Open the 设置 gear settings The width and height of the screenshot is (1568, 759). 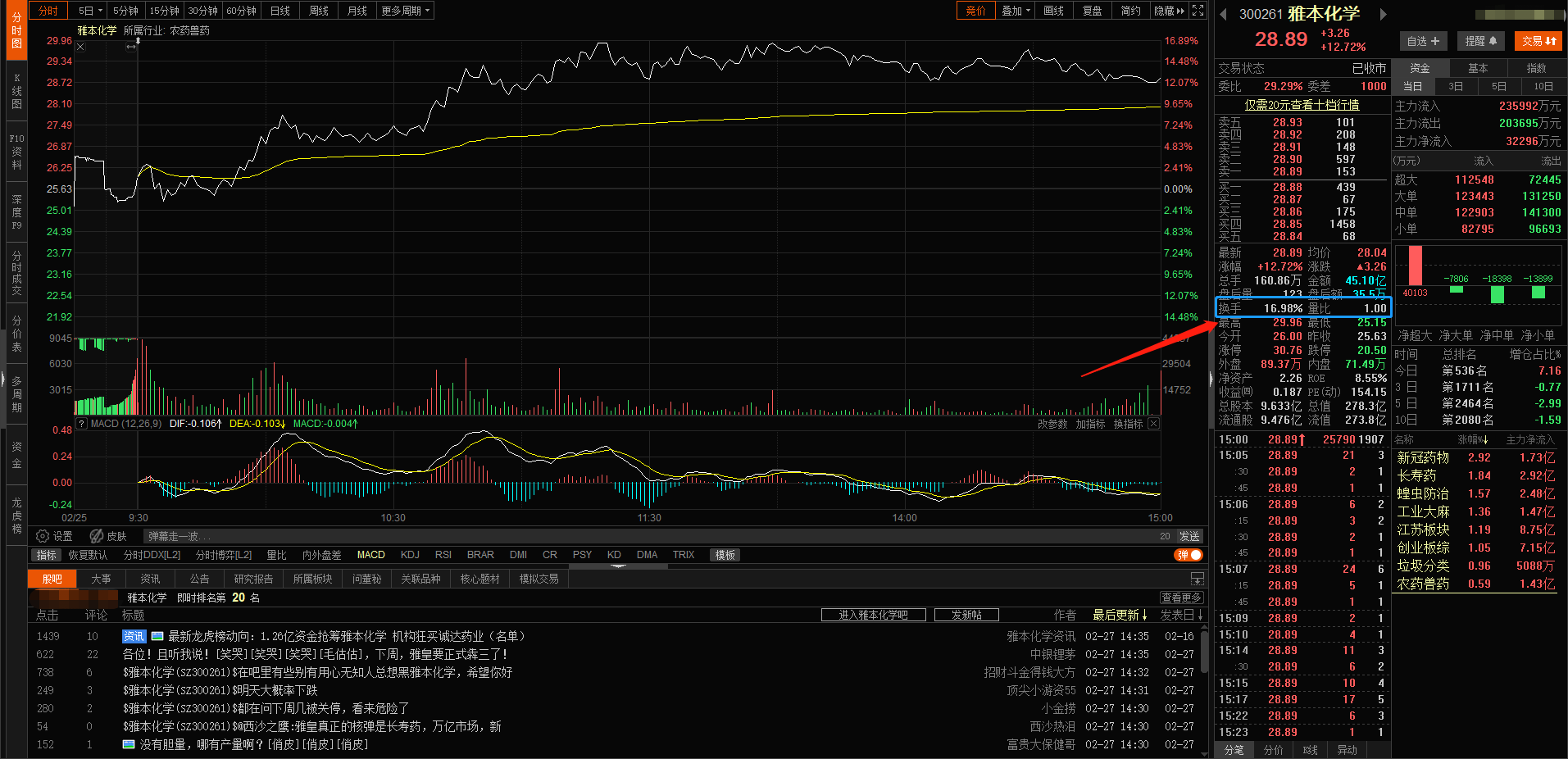(x=54, y=536)
